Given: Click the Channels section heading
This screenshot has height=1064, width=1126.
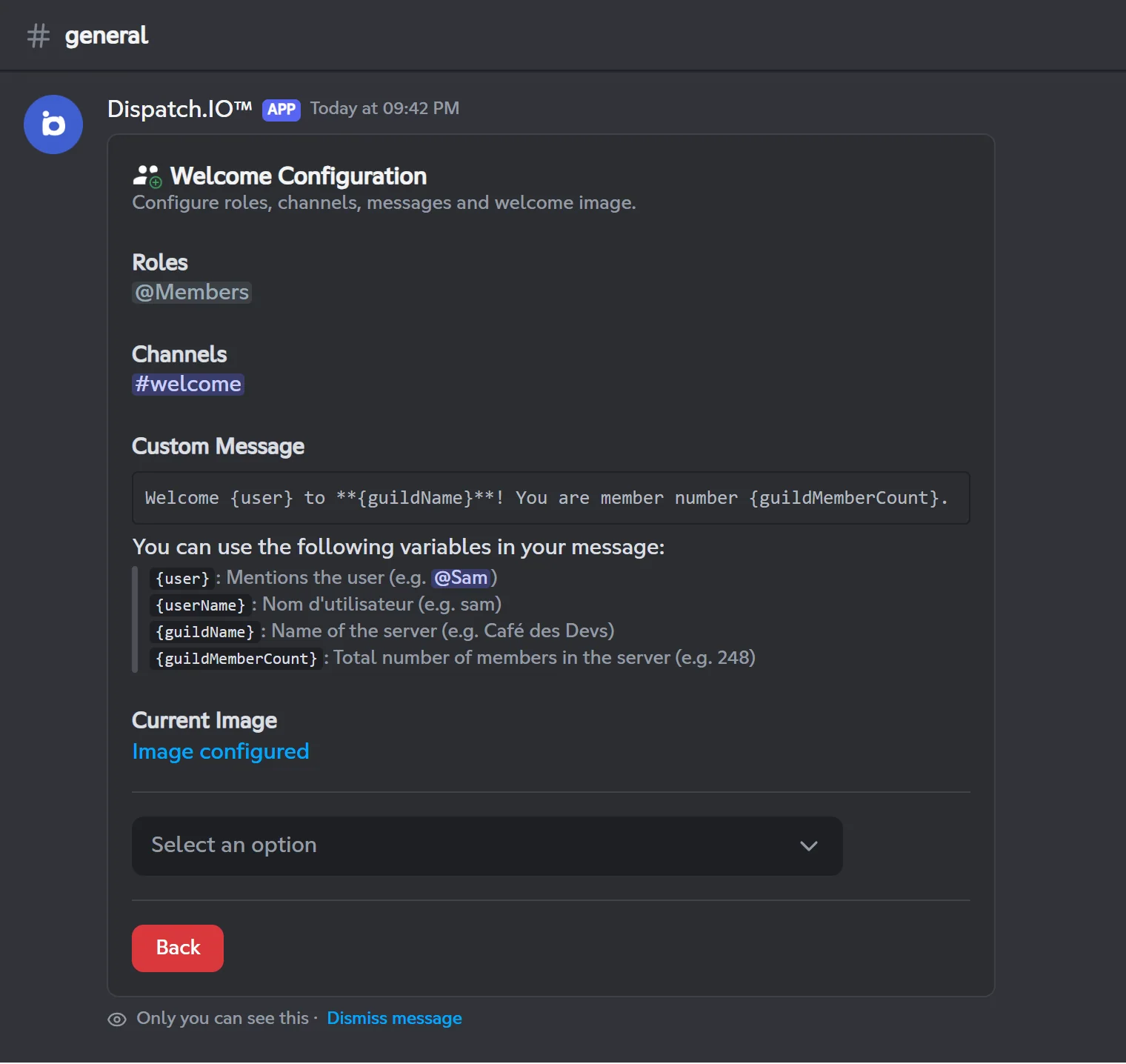Looking at the screenshot, I should (179, 355).
